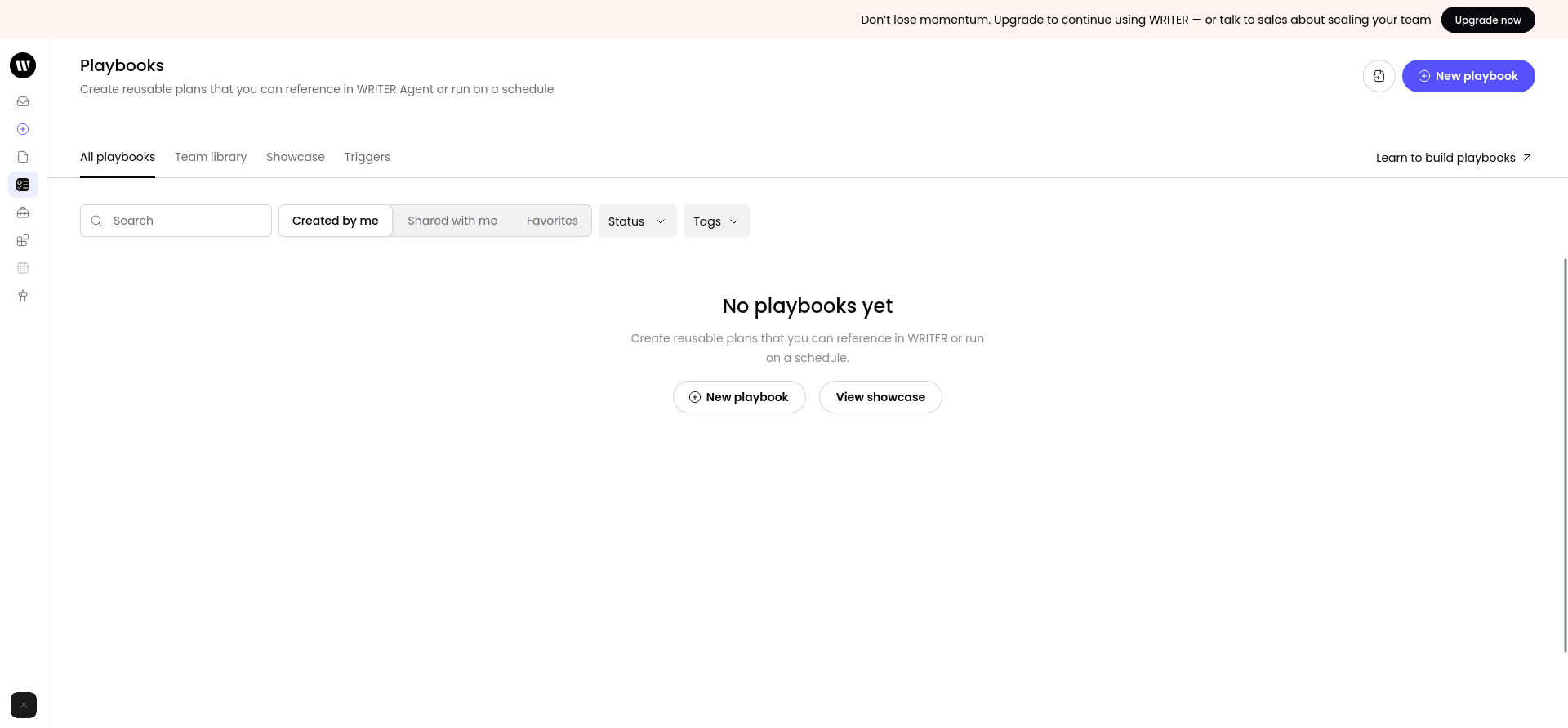Switch to the Showcase tab
Image resolution: width=1568 pixels, height=728 pixels.
[296, 157]
